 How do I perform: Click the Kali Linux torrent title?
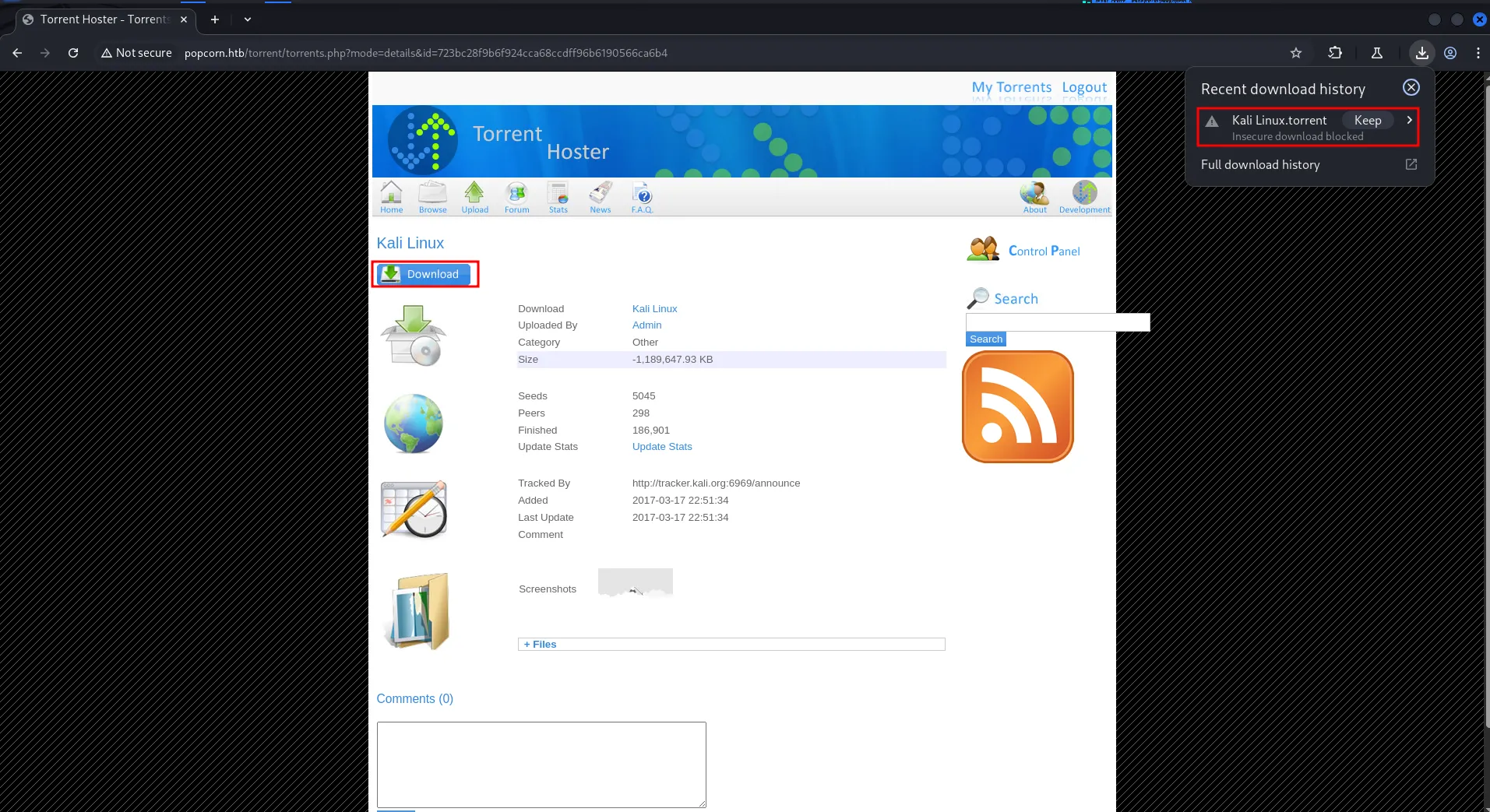click(410, 243)
